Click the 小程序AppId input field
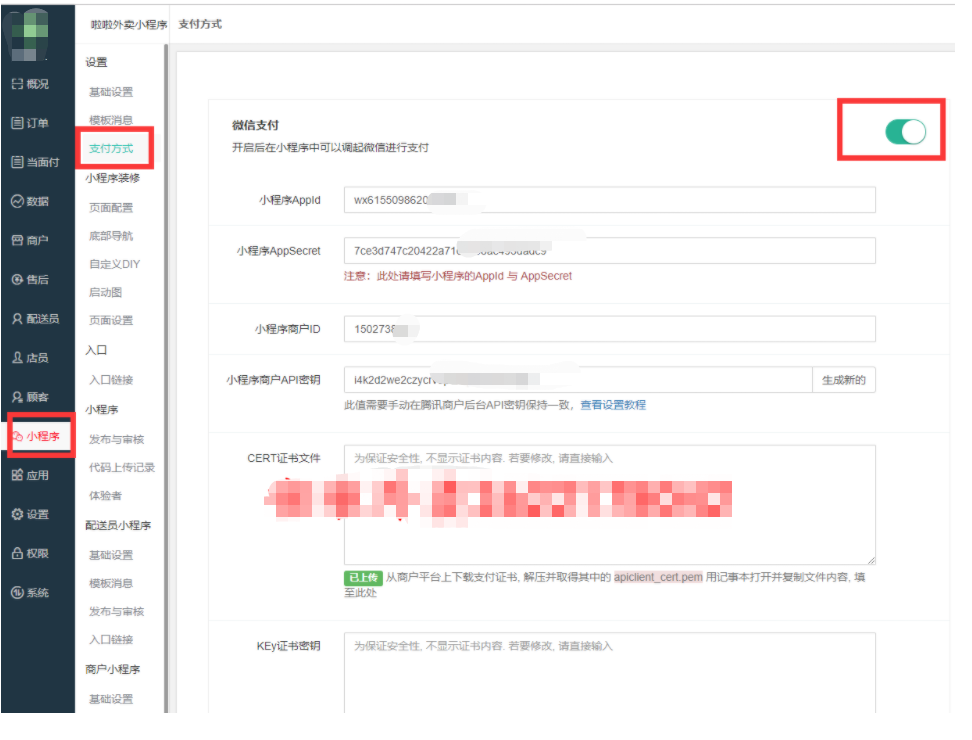 click(x=609, y=200)
